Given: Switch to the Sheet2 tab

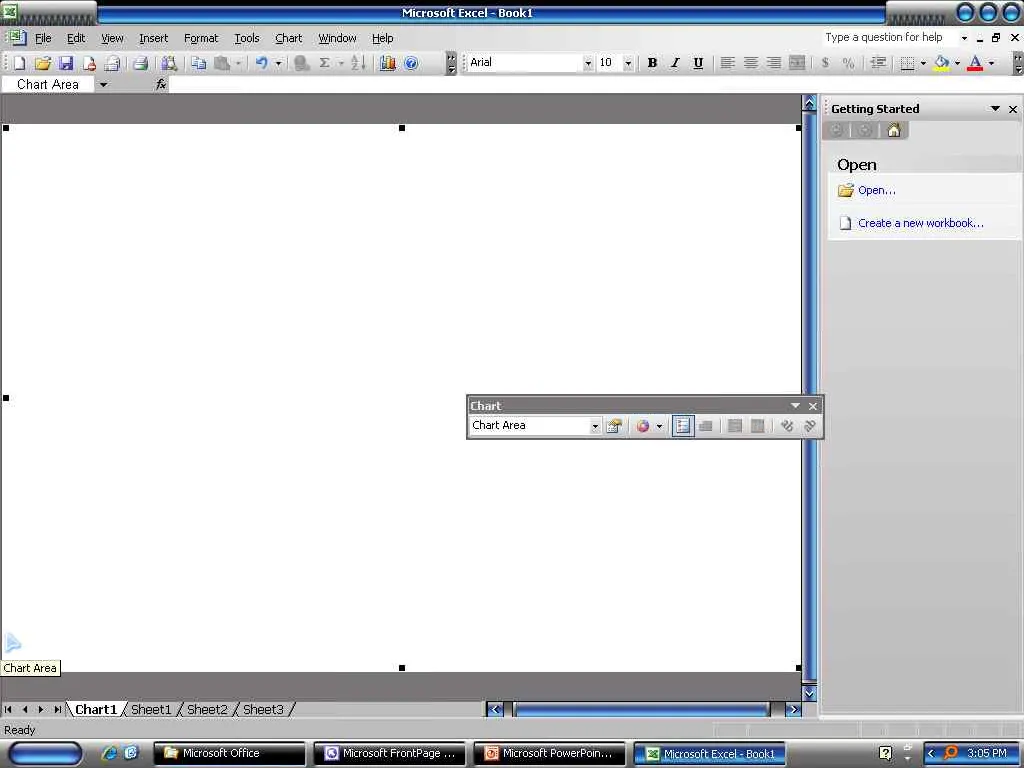Looking at the screenshot, I should (207, 709).
